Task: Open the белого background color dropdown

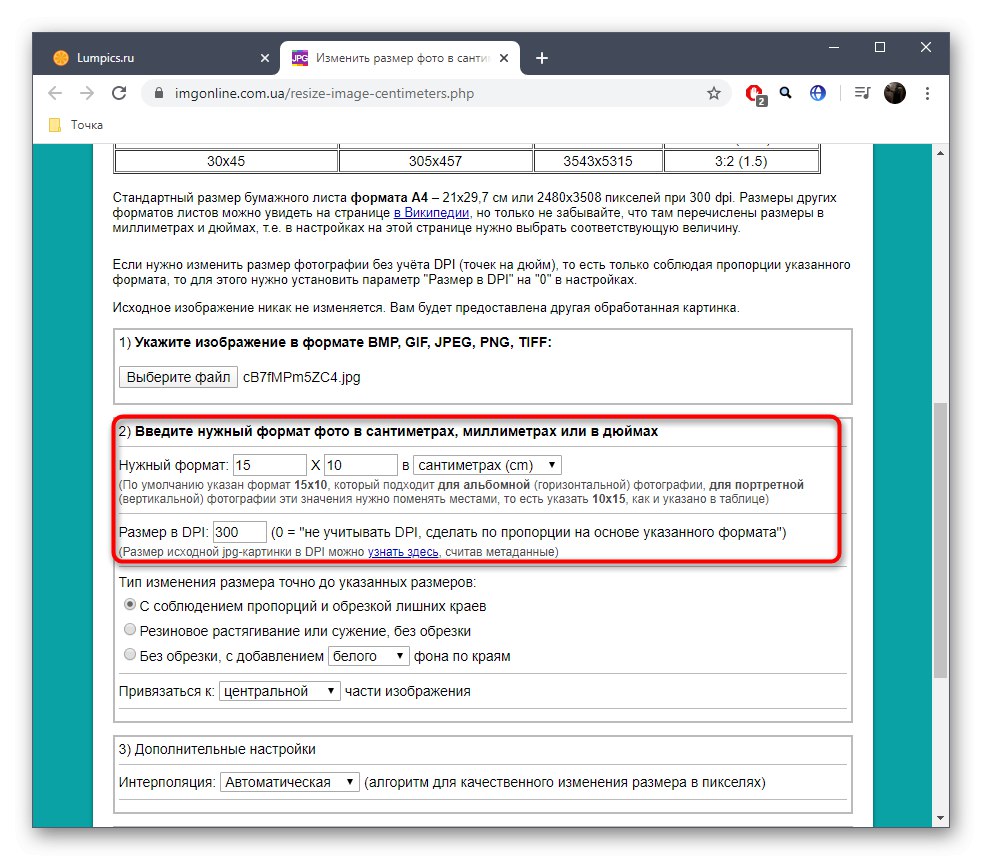Action: tap(367, 655)
